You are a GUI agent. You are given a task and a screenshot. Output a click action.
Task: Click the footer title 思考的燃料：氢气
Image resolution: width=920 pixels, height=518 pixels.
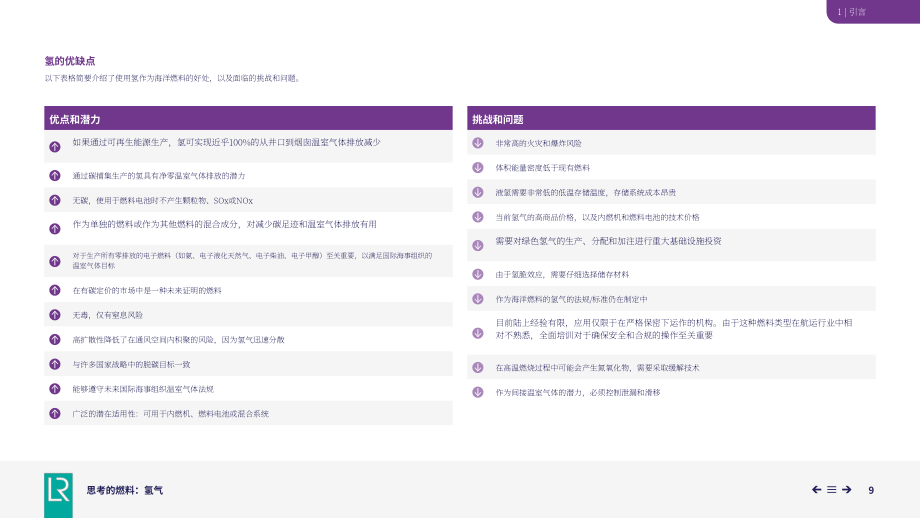point(125,490)
